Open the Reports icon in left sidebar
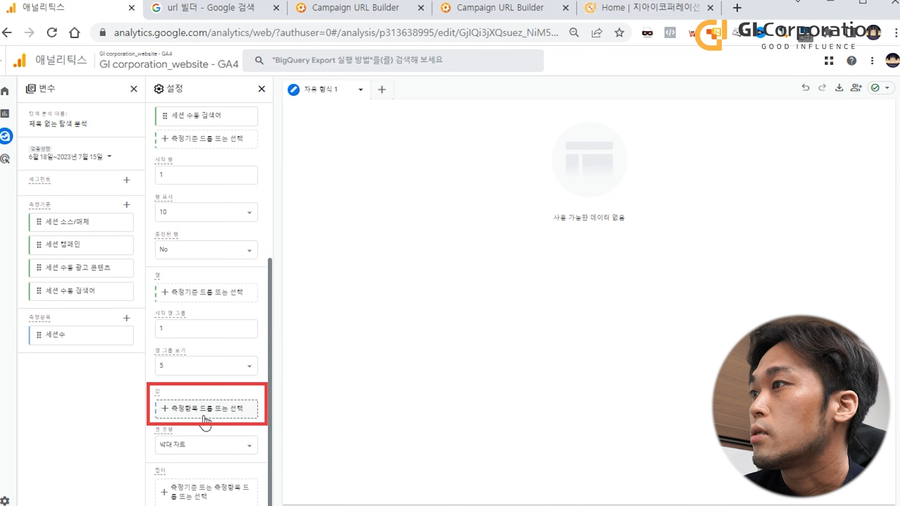 tap(5, 114)
